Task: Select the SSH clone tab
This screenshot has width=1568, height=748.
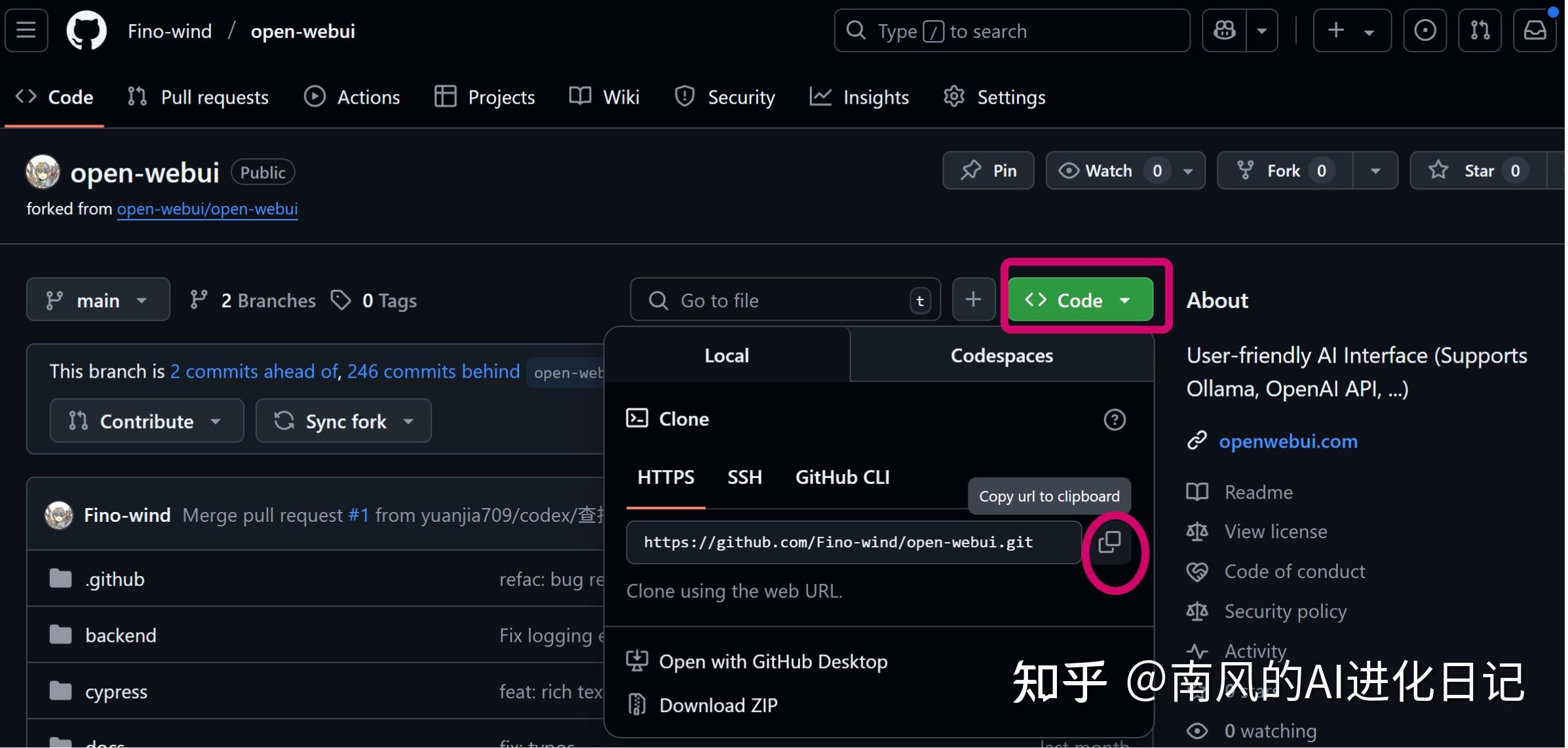Action: pyautogui.click(x=744, y=477)
